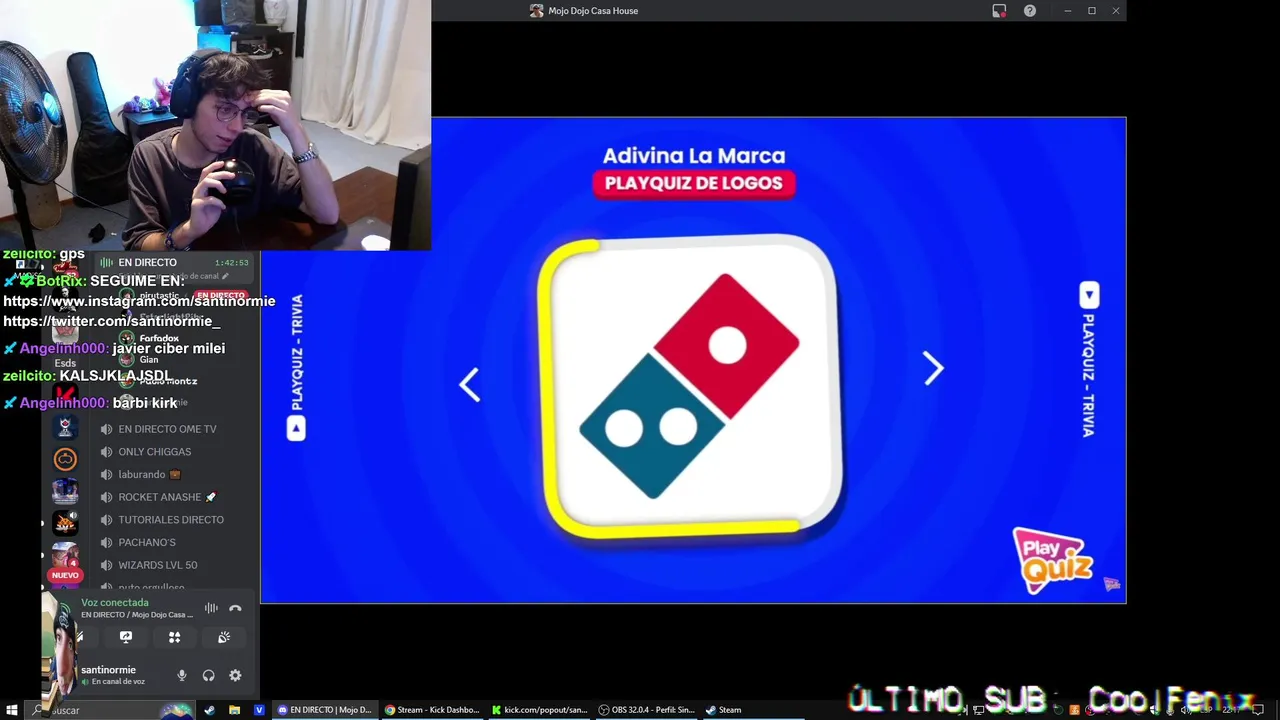The width and height of the screenshot is (1280, 720).
Task: Open the instagram.com/santinormie link in chat
Action: 139,301
